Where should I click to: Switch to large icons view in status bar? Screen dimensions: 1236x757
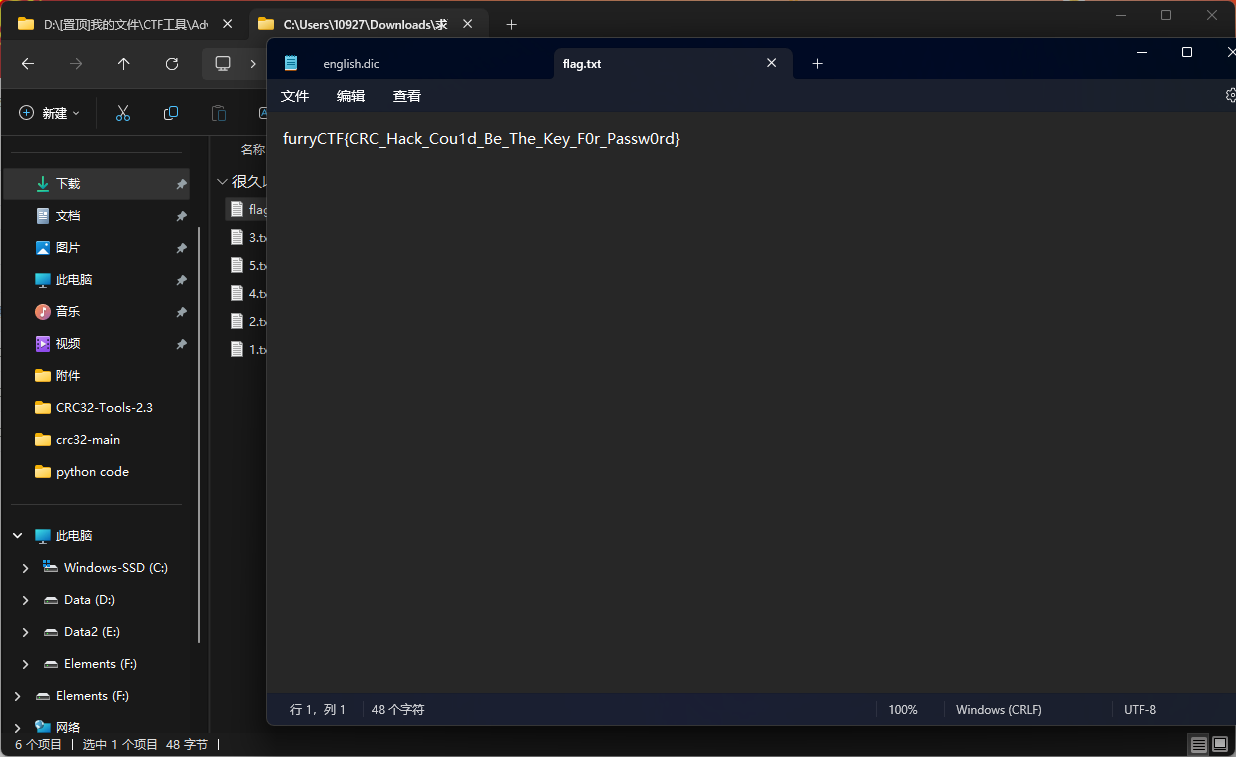1220,744
